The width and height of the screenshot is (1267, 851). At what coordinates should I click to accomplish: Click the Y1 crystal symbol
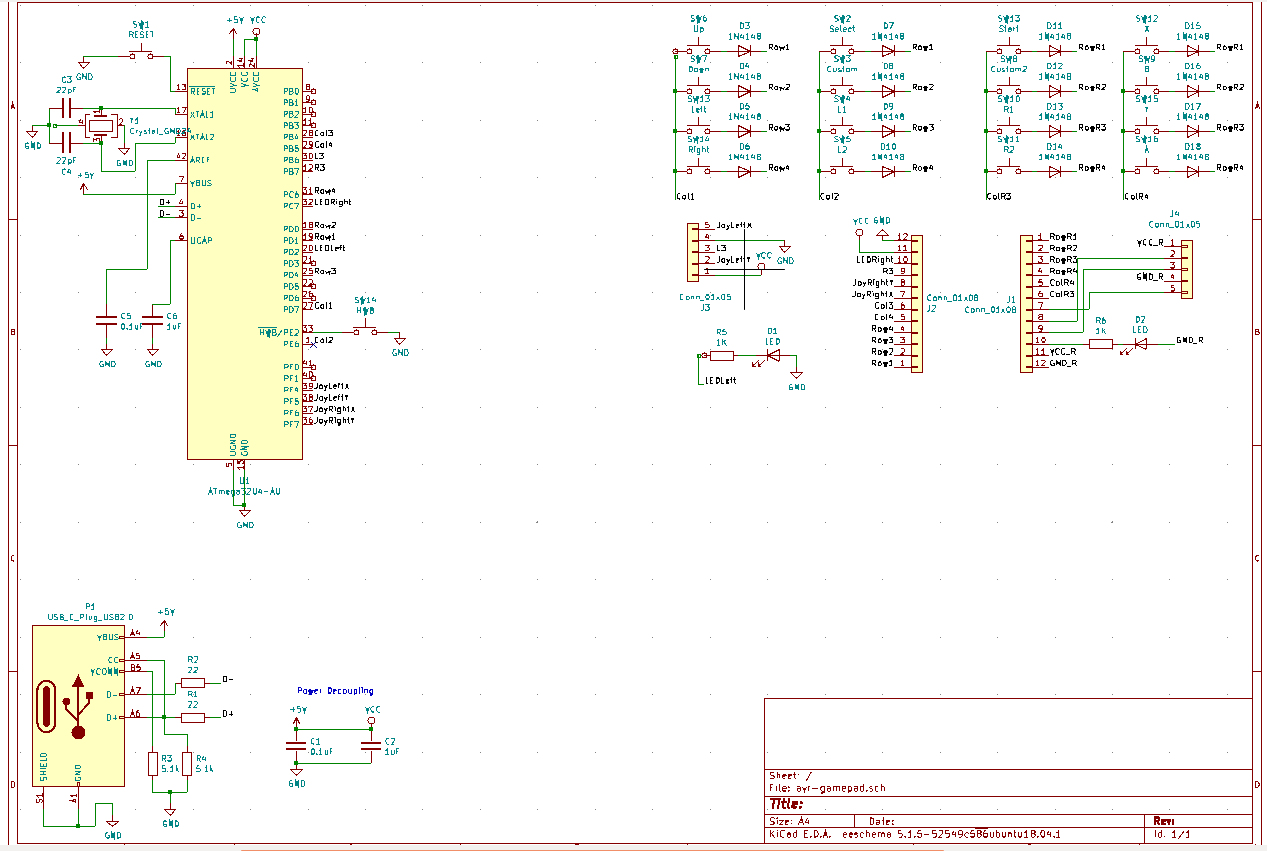(x=100, y=125)
